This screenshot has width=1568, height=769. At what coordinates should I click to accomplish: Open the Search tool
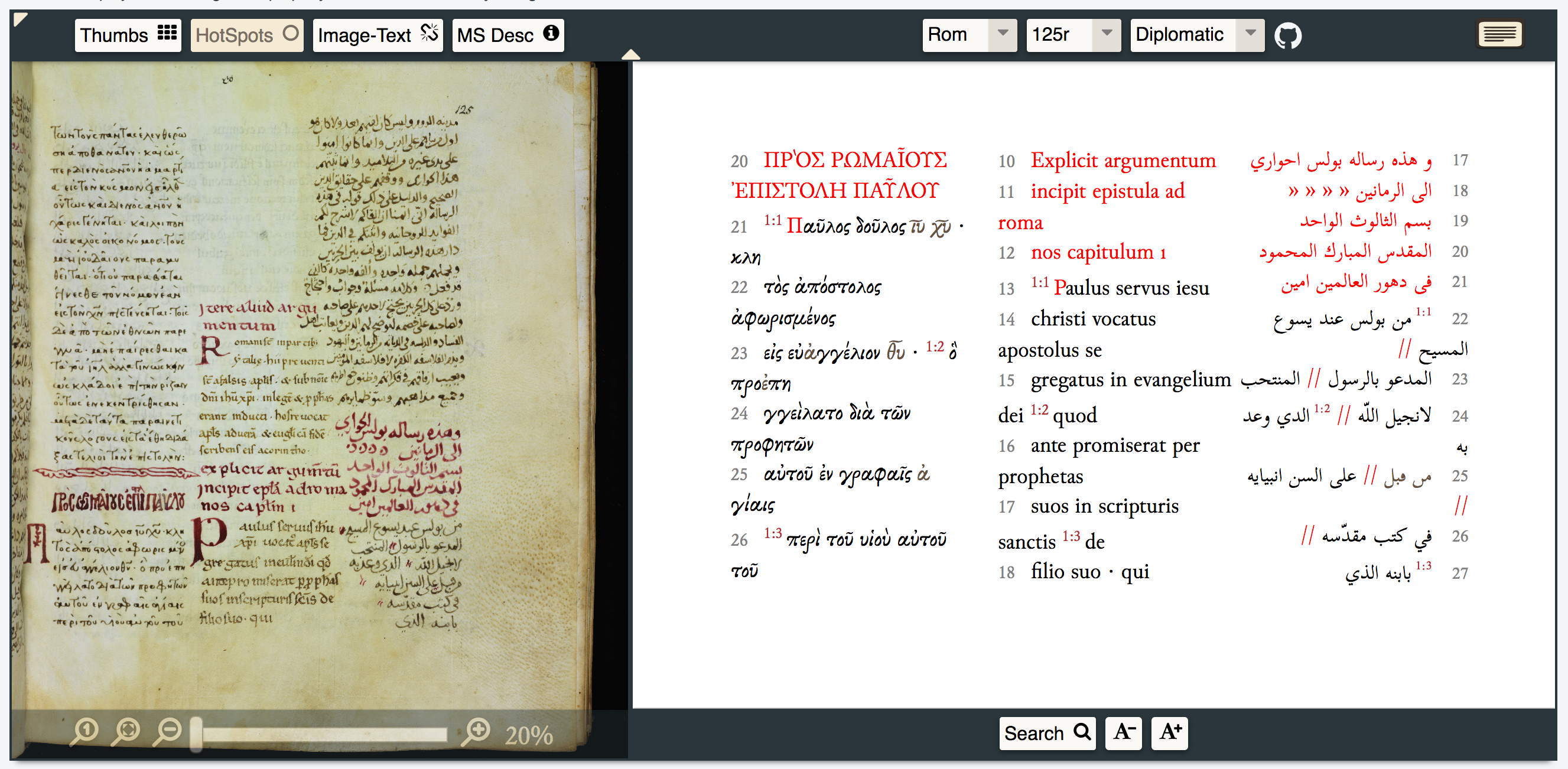click(x=1047, y=732)
